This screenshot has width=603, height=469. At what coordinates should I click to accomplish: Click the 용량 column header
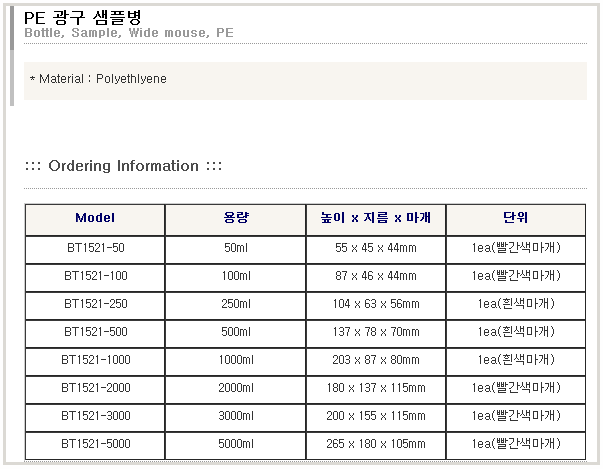click(235, 218)
